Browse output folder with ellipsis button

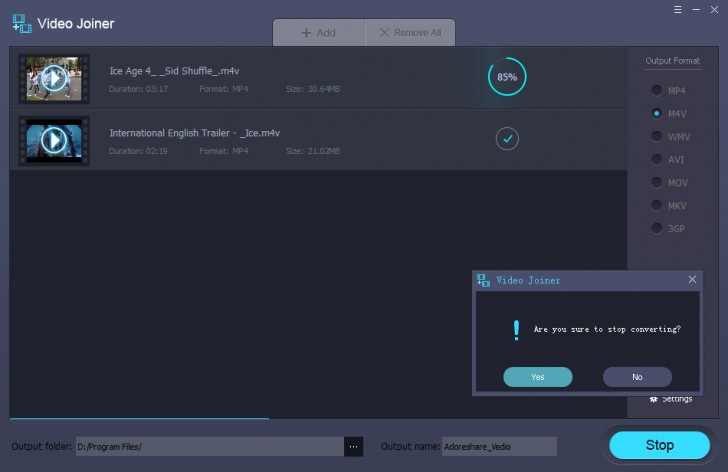353,446
